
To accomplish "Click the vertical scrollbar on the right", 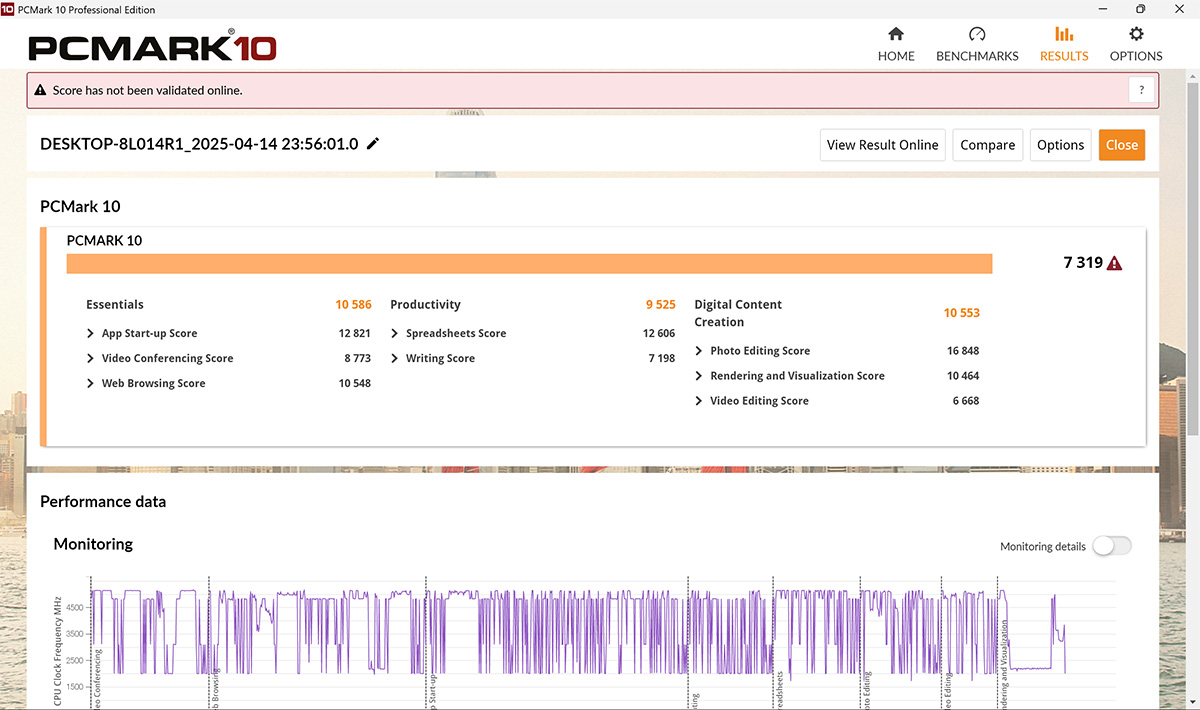I will click(x=1192, y=300).
